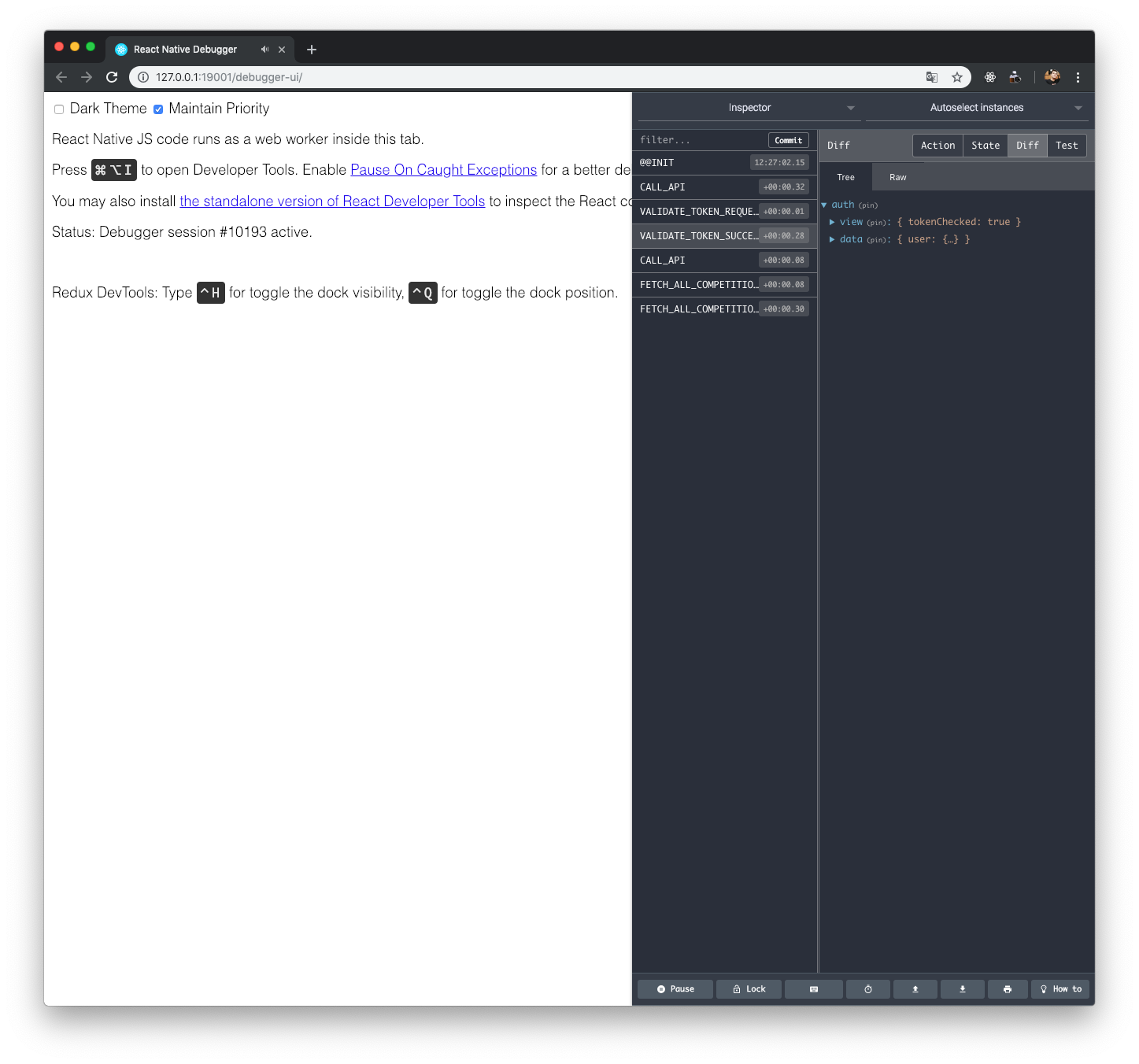Uncheck the Maintain Priority checkbox
Viewport: 1139px width, 1064px height.
pyautogui.click(x=158, y=109)
